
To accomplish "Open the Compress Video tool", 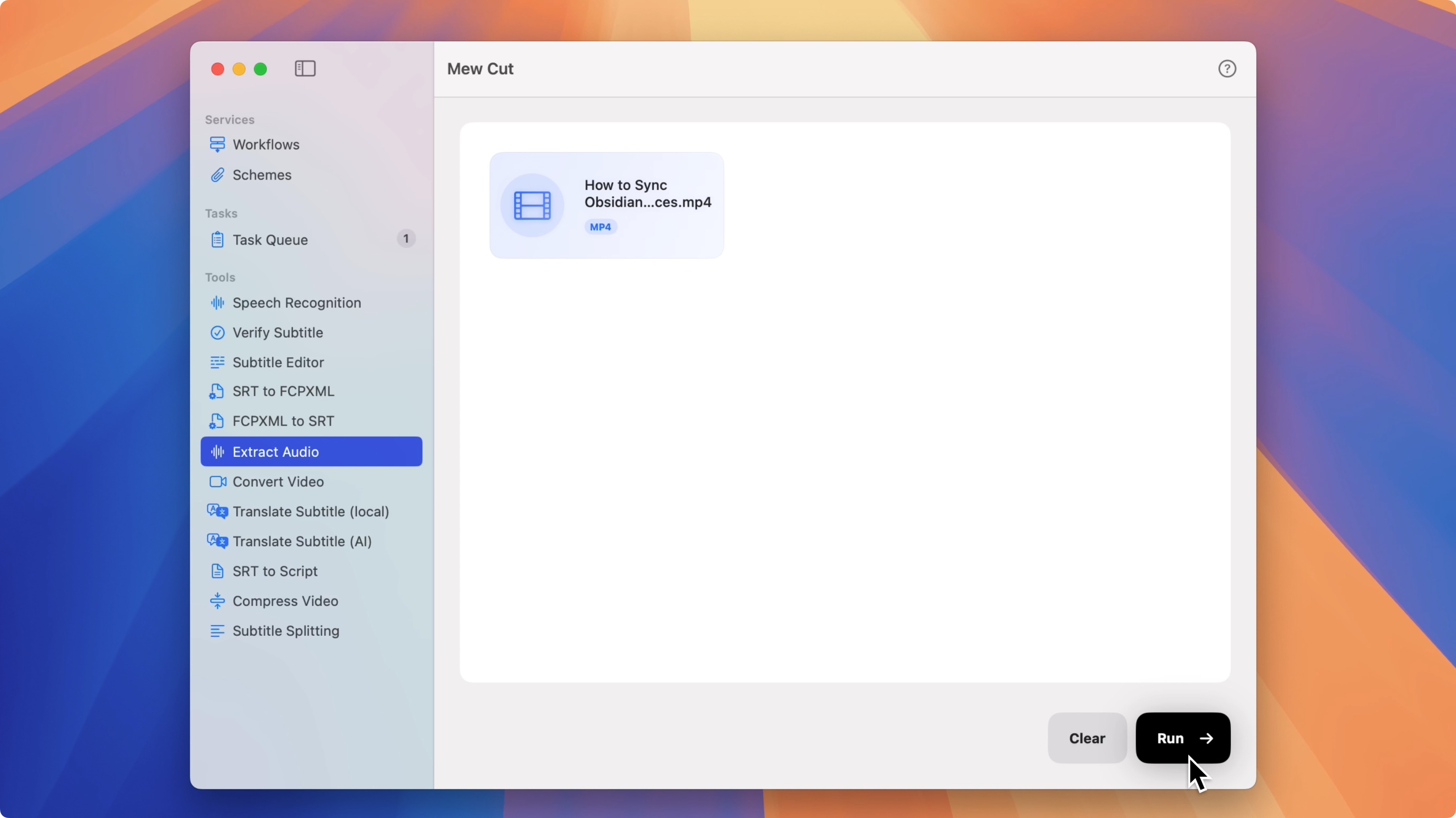I will coord(286,600).
